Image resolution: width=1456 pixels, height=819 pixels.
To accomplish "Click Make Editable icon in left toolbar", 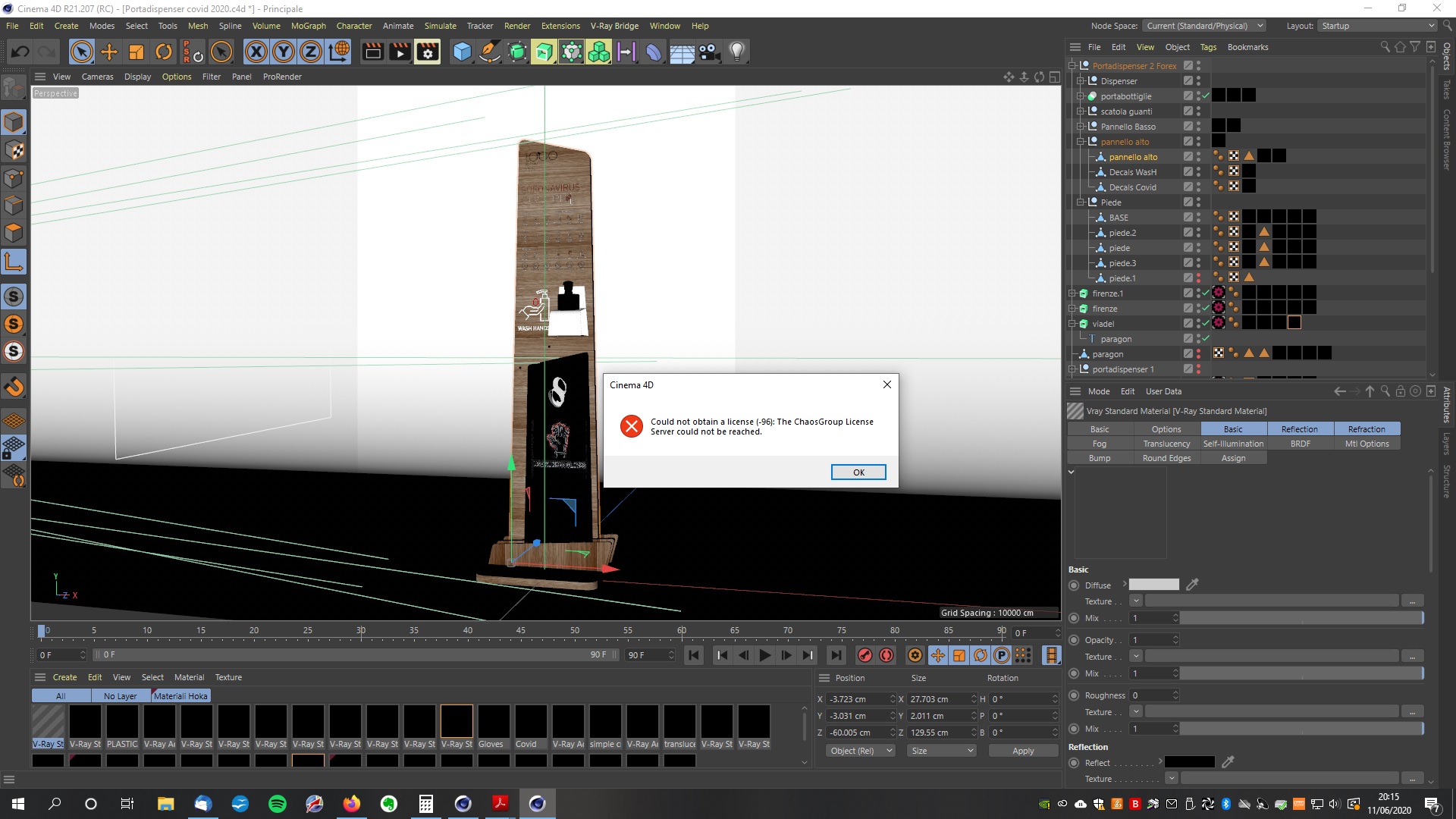I will click(14, 88).
